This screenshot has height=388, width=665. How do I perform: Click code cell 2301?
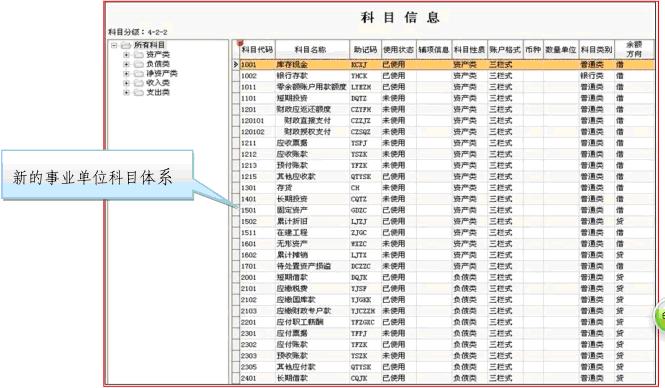[x=257, y=333]
